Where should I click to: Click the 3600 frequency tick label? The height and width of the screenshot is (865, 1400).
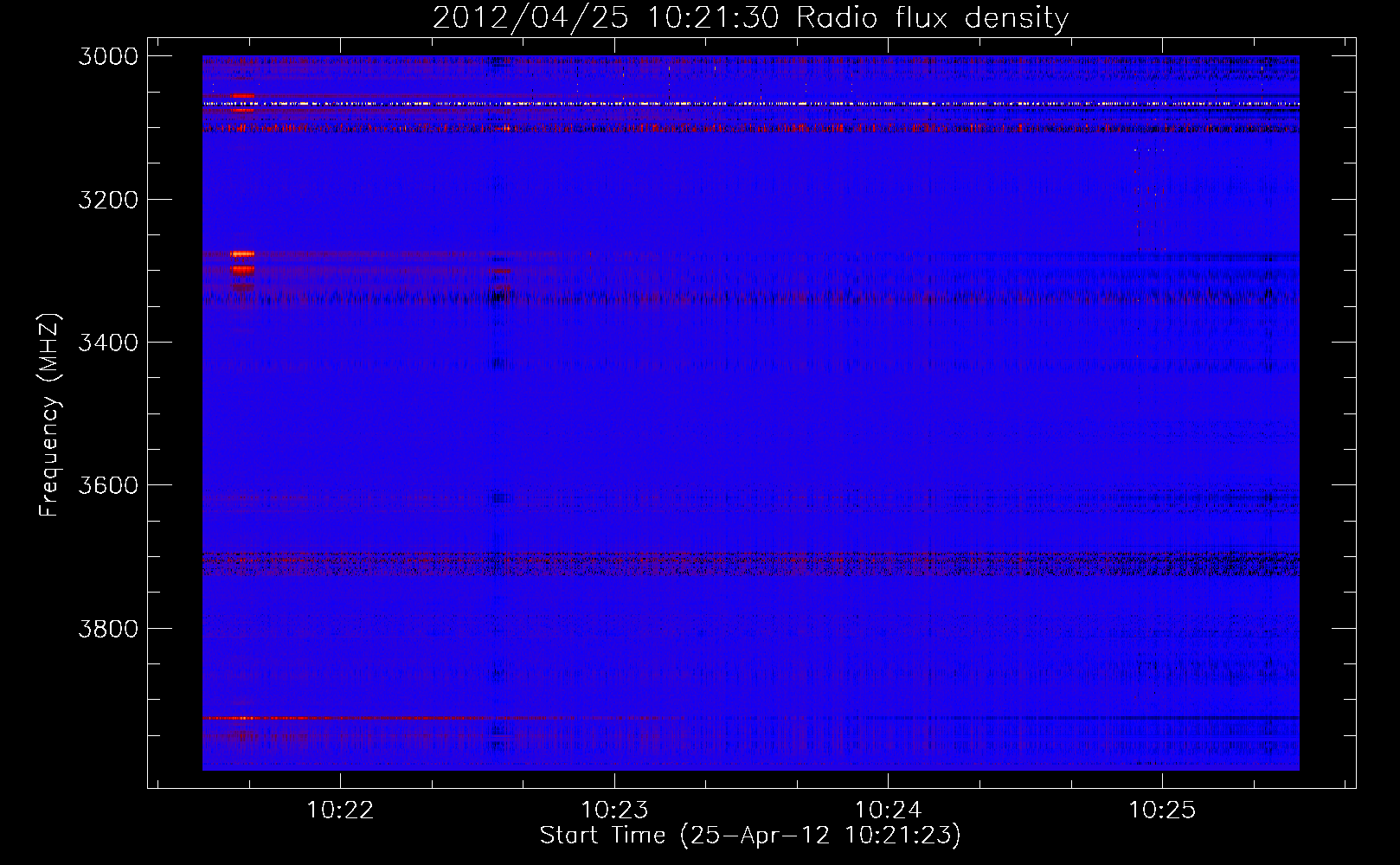click(108, 485)
